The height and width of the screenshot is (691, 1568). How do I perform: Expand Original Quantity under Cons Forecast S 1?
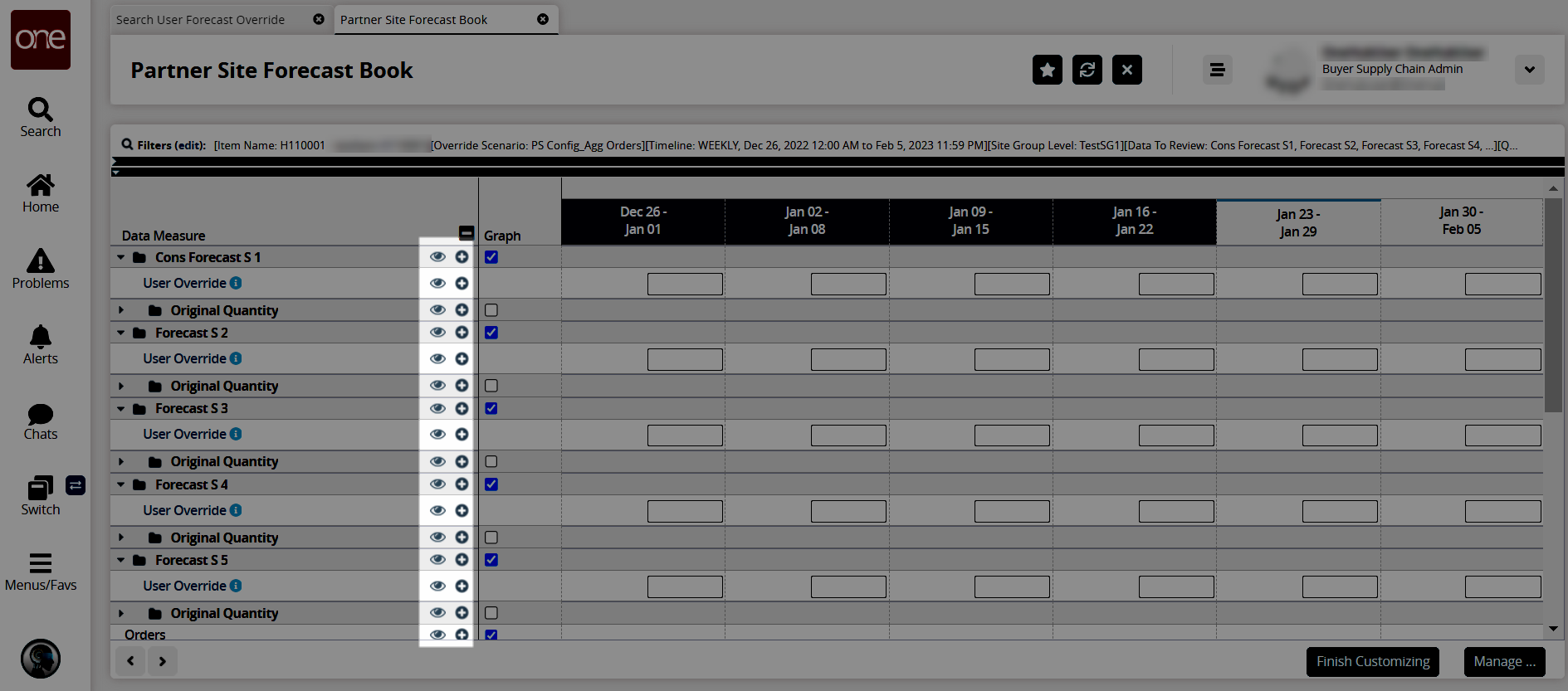pos(121,310)
